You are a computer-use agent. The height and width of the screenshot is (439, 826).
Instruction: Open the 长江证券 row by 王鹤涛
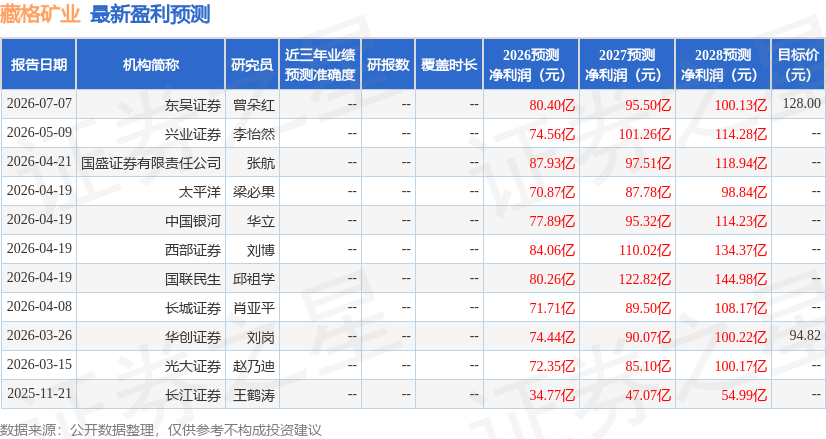pyautogui.click(x=193, y=395)
